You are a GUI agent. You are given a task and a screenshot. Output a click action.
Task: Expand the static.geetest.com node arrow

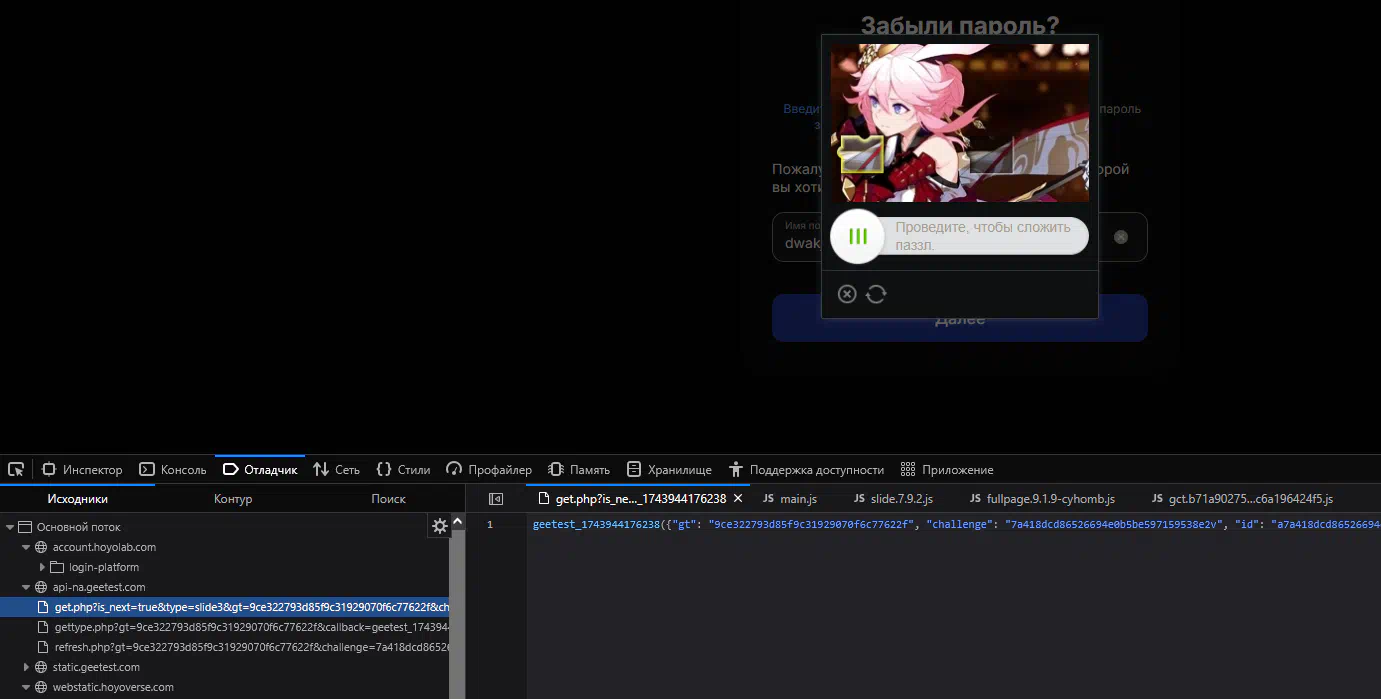tap(26, 667)
